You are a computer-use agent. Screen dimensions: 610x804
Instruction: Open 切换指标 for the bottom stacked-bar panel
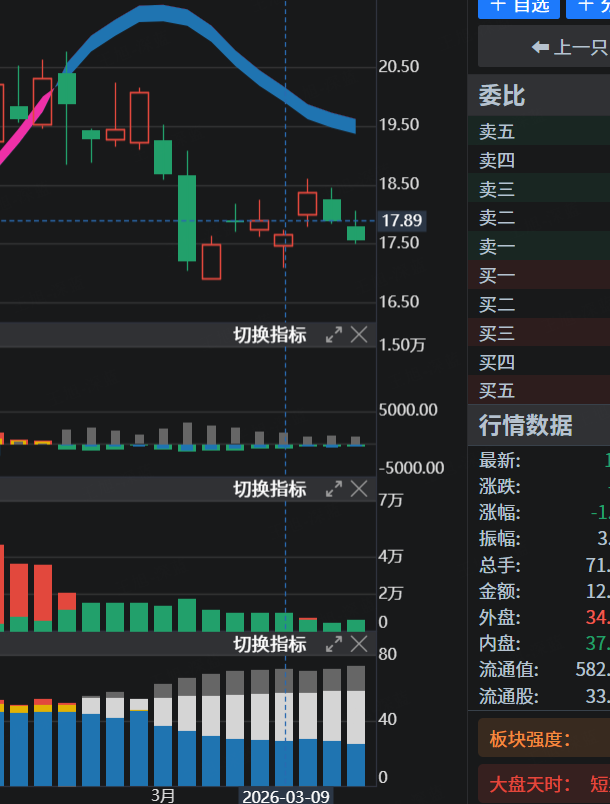270,645
